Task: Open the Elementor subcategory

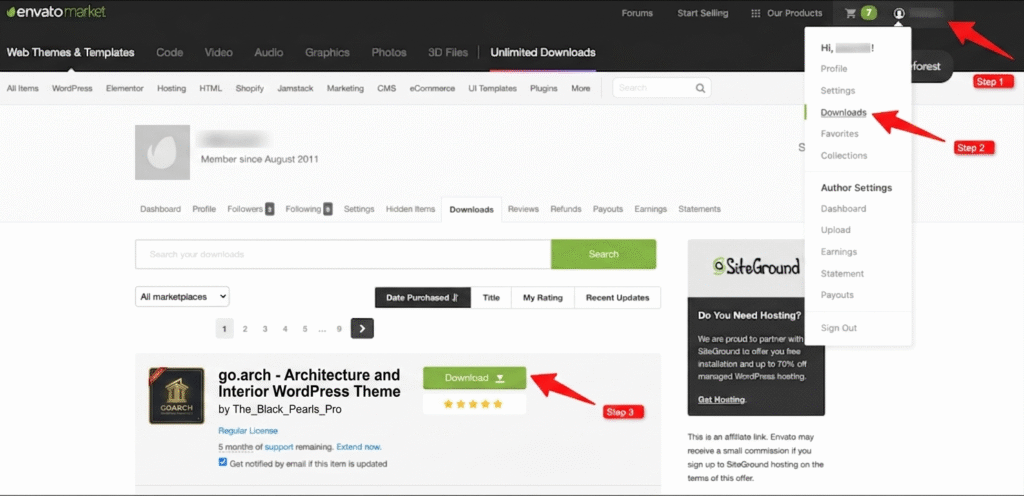Action: [x=125, y=88]
